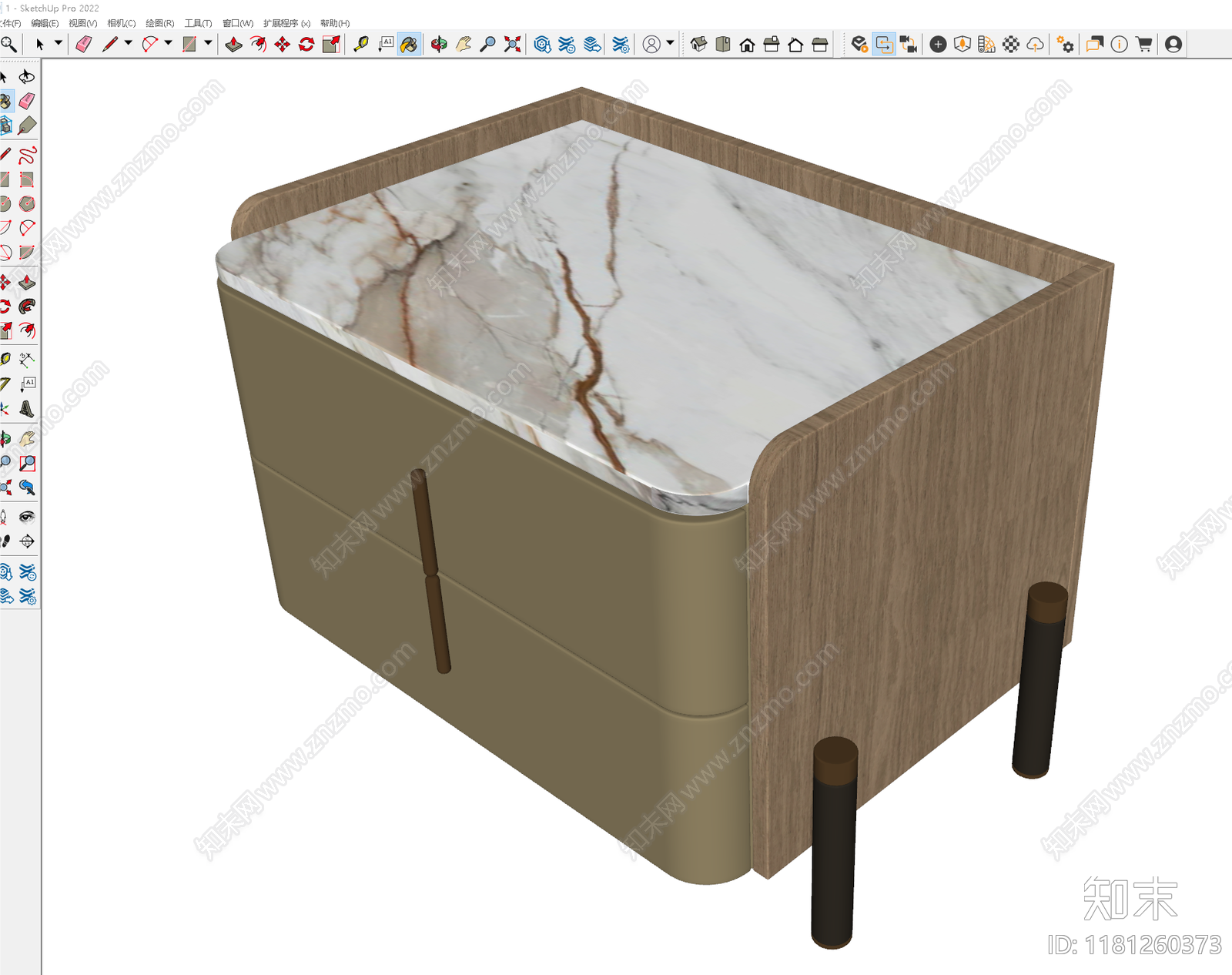Open the orange chat bubbles icon

tap(1094, 45)
